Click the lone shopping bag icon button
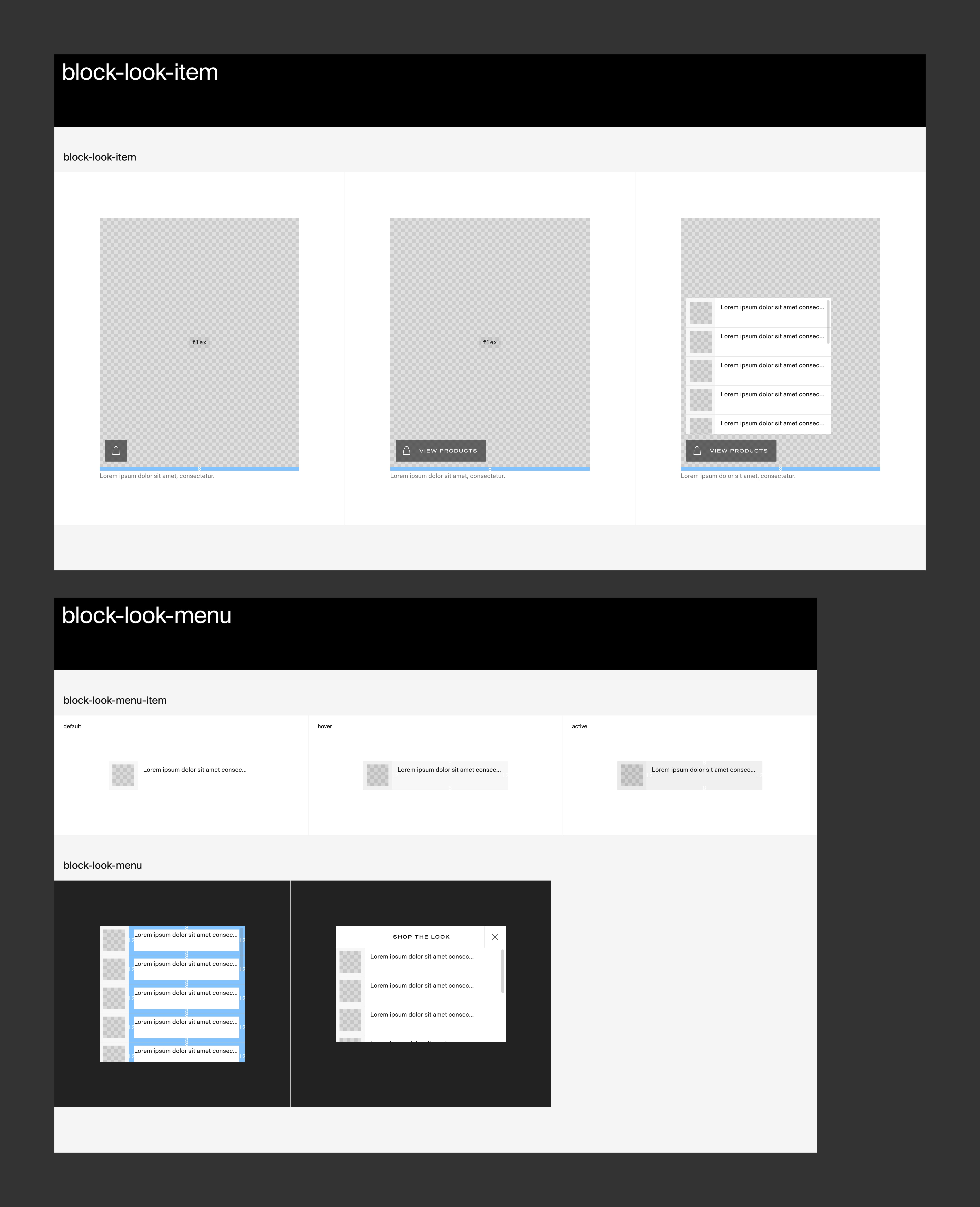The width and height of the screenshot is (980, 1207). click(x=116, y=450)
